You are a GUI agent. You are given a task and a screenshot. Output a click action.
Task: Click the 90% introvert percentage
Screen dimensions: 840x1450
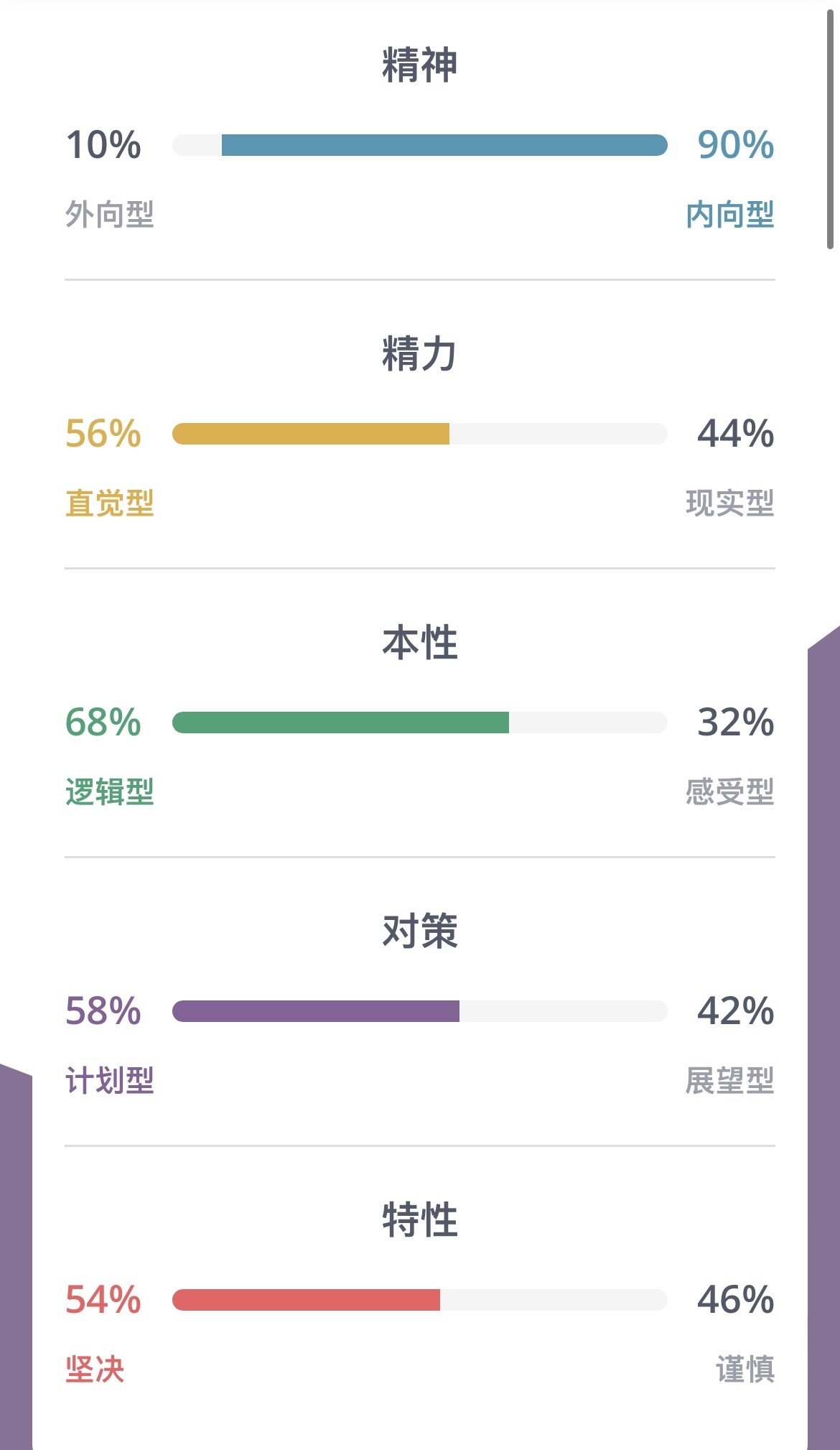coord(736,145)
